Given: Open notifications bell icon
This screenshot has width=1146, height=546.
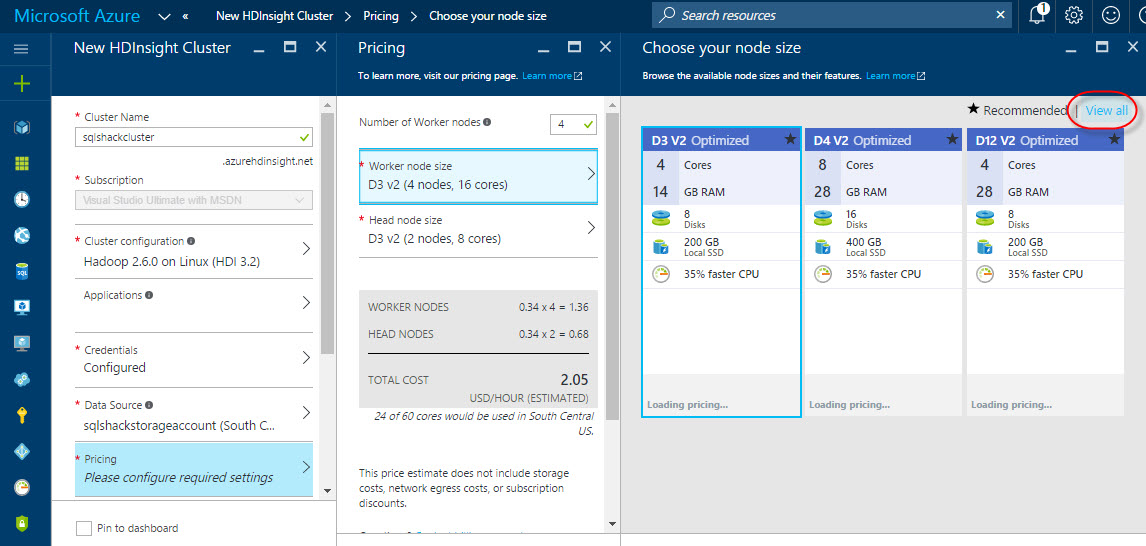Looking at the screenshot, I should click(1037, 15).
